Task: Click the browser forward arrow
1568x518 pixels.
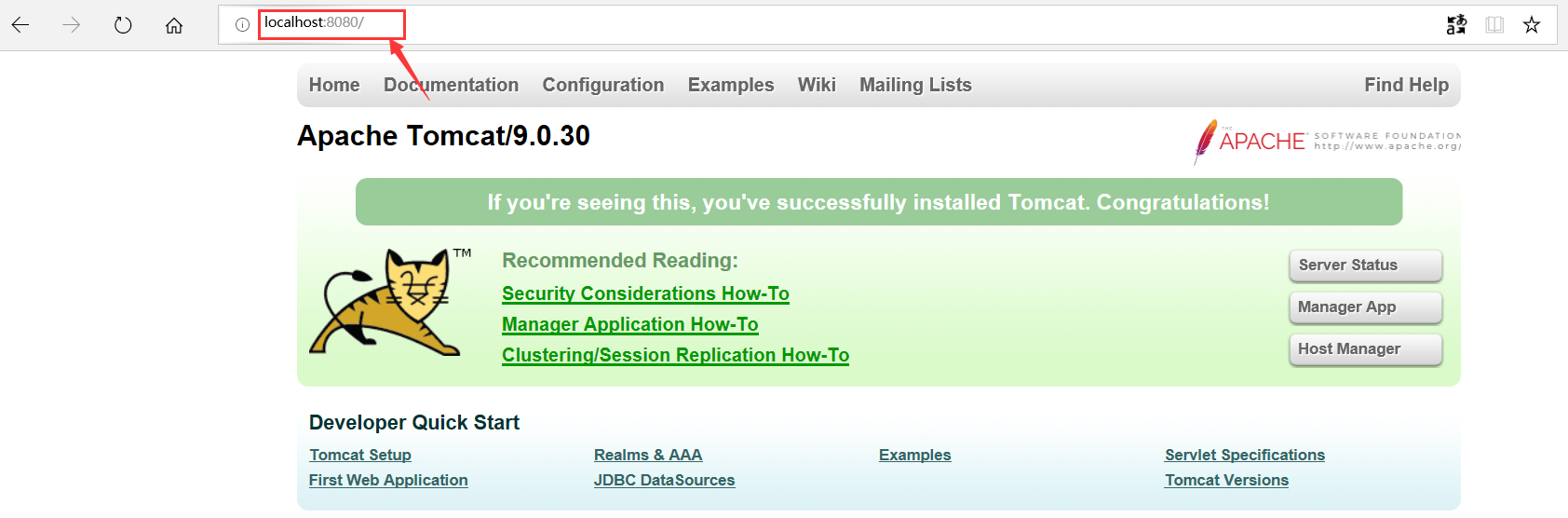Action: pos(72,25)
